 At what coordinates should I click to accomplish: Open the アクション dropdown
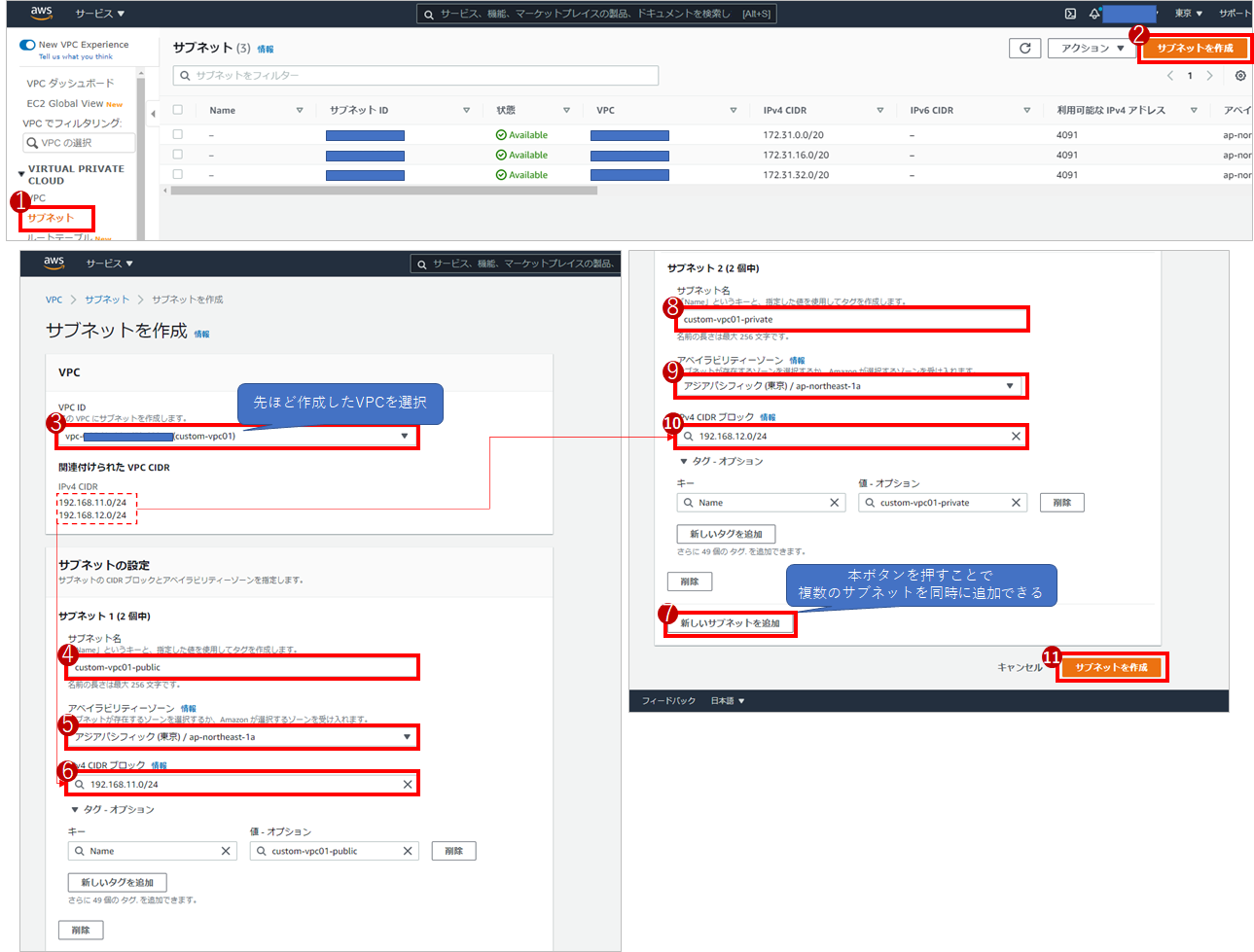point(1092,49)
